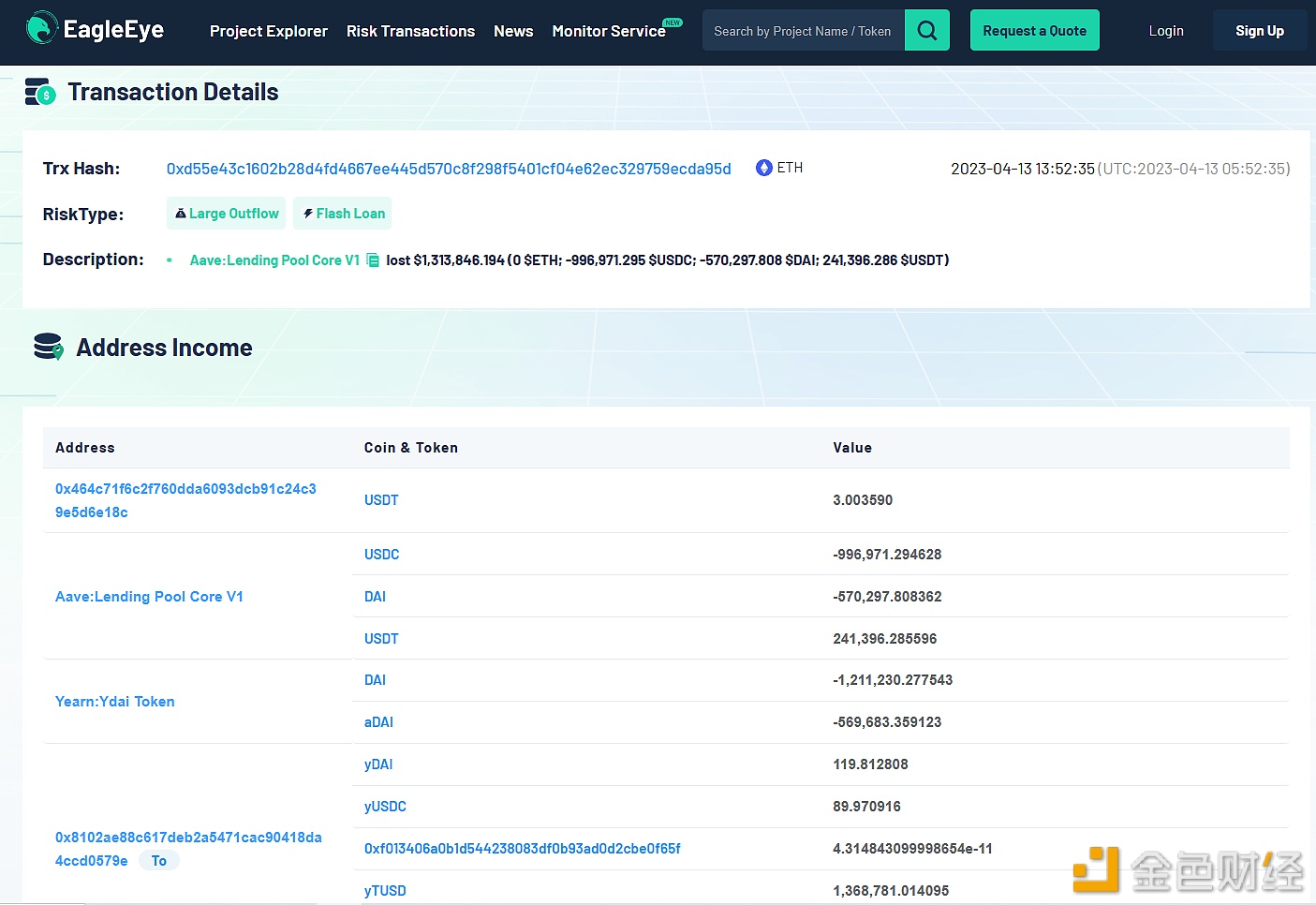
Task: Click the Value column header
Action: pos(852,448)
